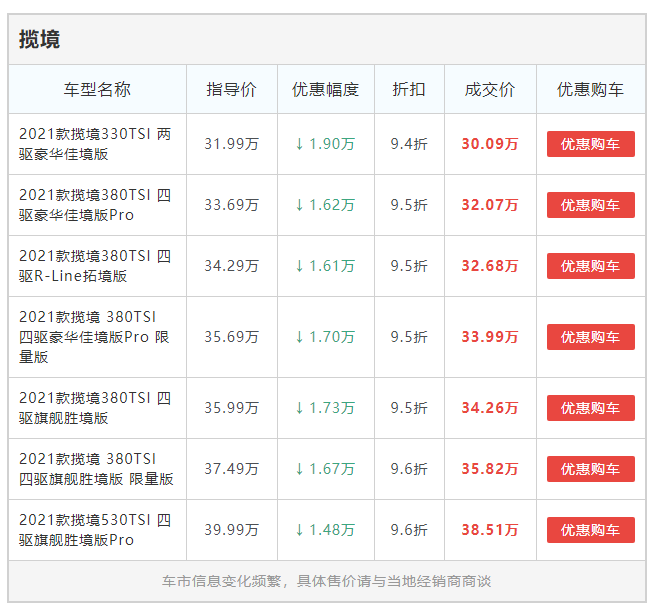Click 优惠购车 button for 380TSI R-Line拓境版
The width and height of the screenshot is (665, 615).
(590, 266)
